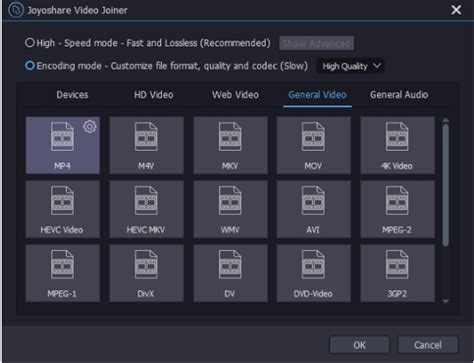Click the scrollbar up arrow
Image resolution: width=474 pixels, height=363 pixels.
point(446,120)
